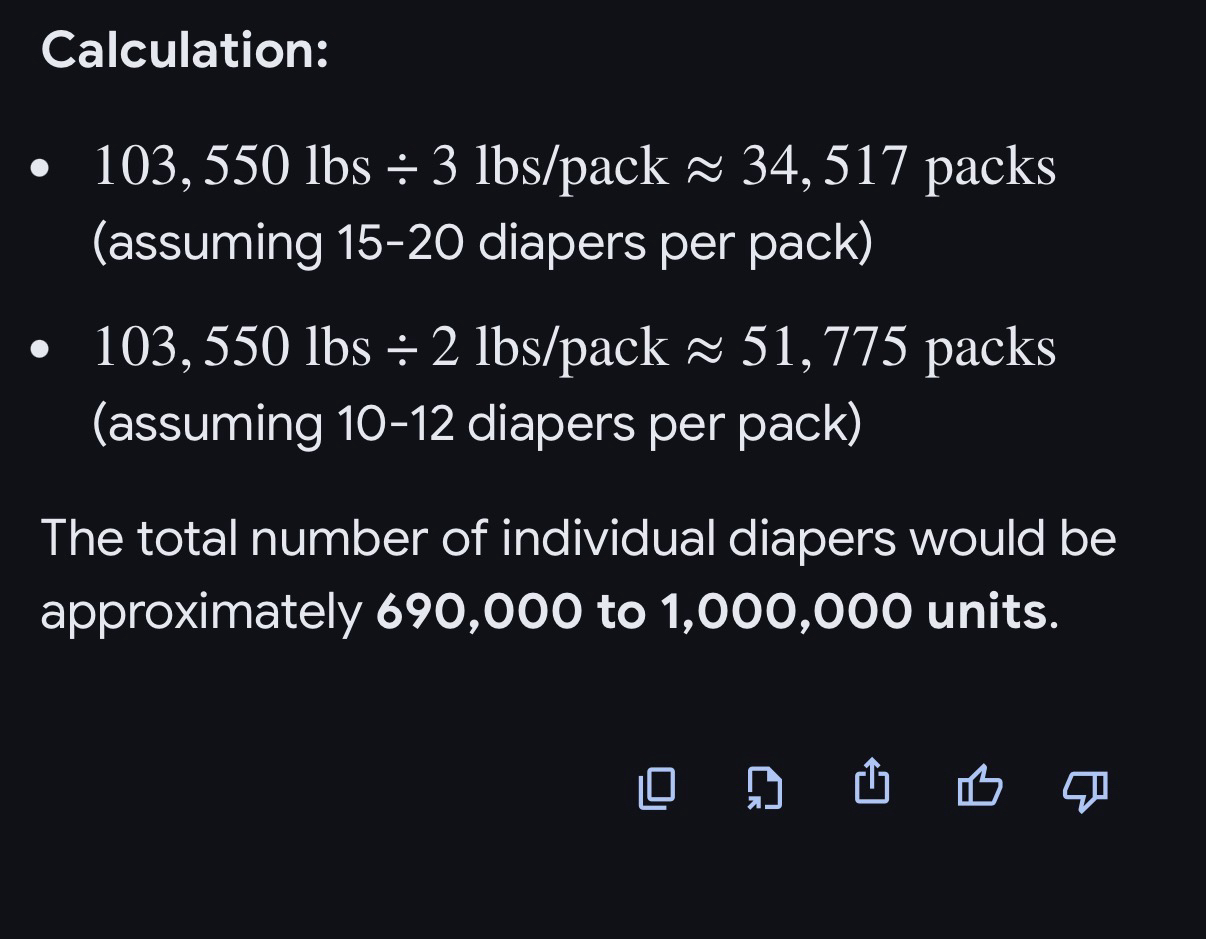Click "(assuming 10-12 diapers per pack)" note
Viewport: 1206px width, 939px height.
(x=477, y=424)
